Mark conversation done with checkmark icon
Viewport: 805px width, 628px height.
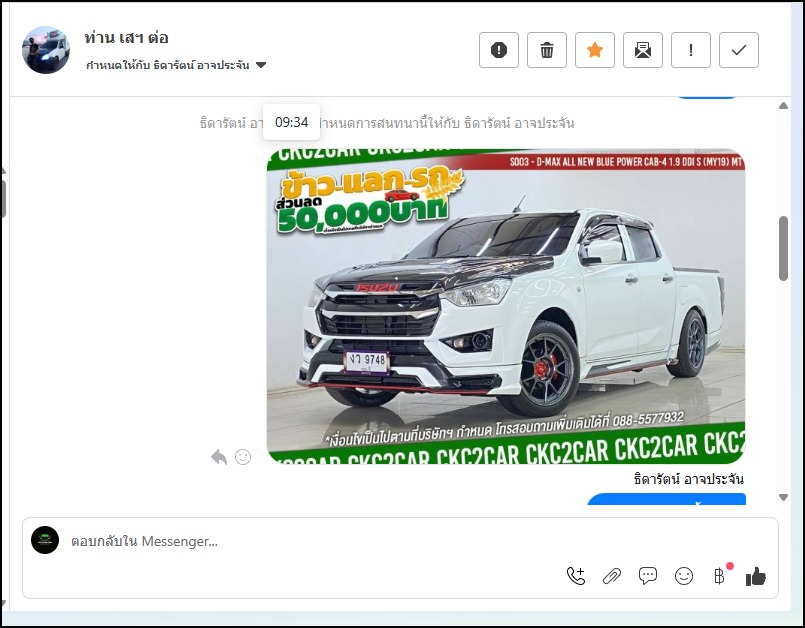[739, 50]
